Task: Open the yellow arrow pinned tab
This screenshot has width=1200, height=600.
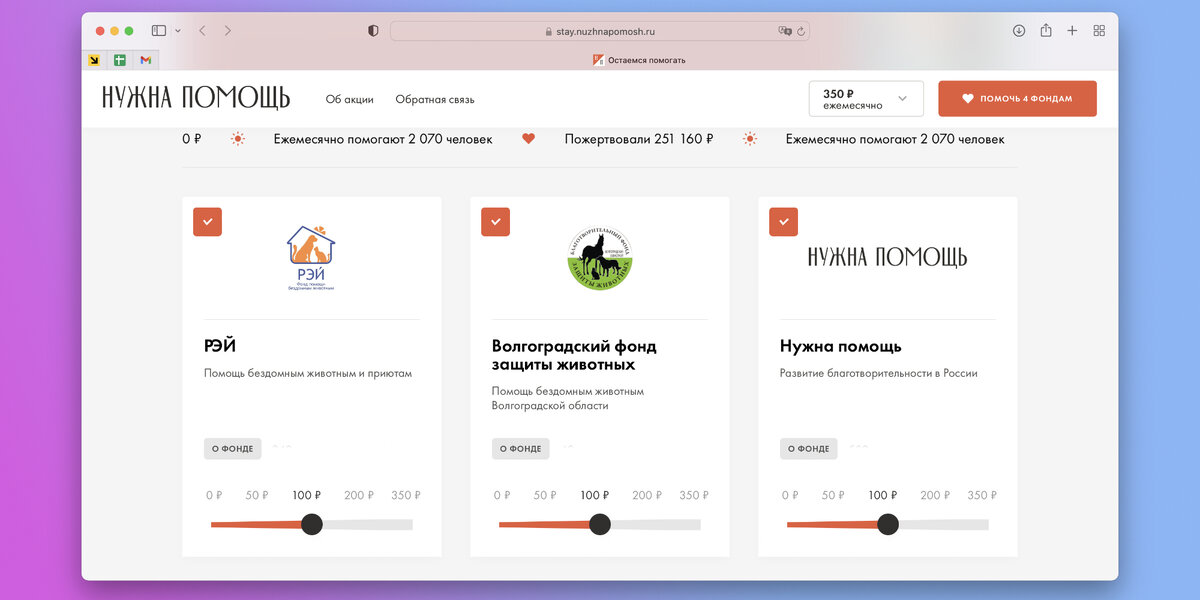Action: coord(94,60)
